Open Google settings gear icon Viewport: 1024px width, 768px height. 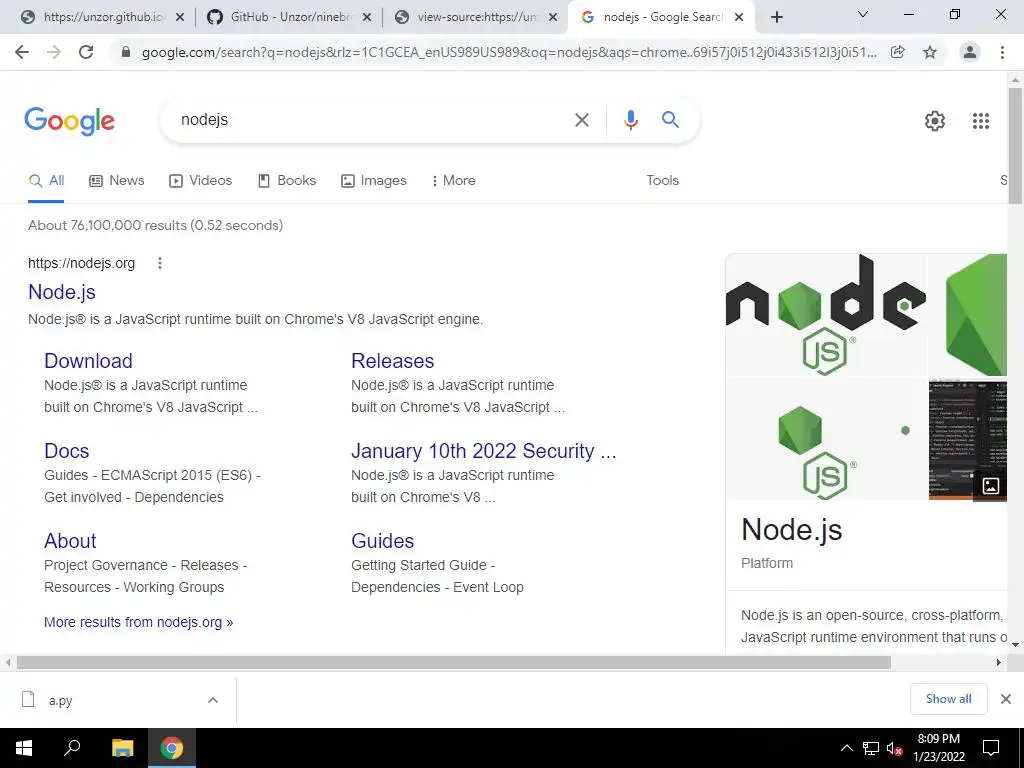pyautogui.click(x=935, y=121)
